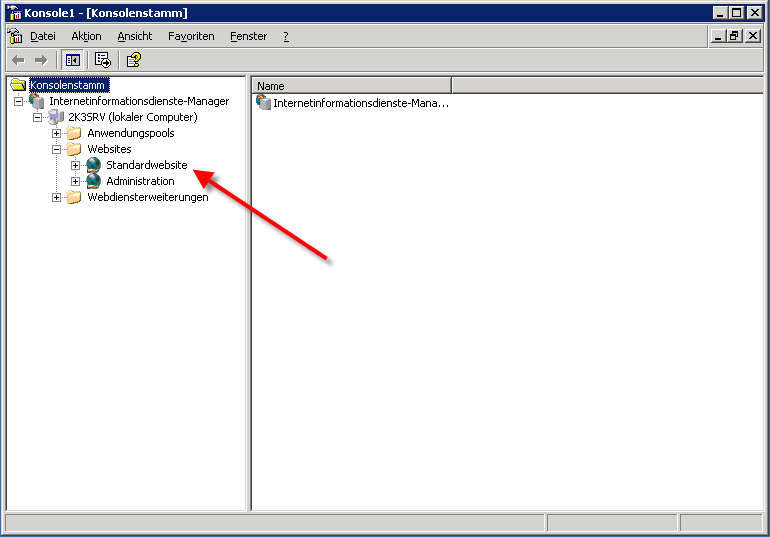Open the Datei menu
The width and height of the screenshot is (770, 537).
(43, 36)
